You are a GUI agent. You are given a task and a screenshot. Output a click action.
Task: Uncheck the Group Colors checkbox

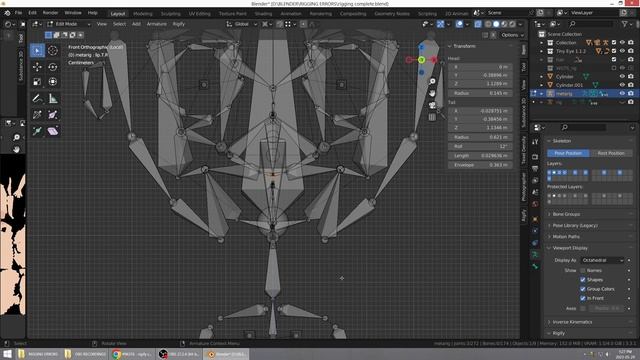pos(583,289)
